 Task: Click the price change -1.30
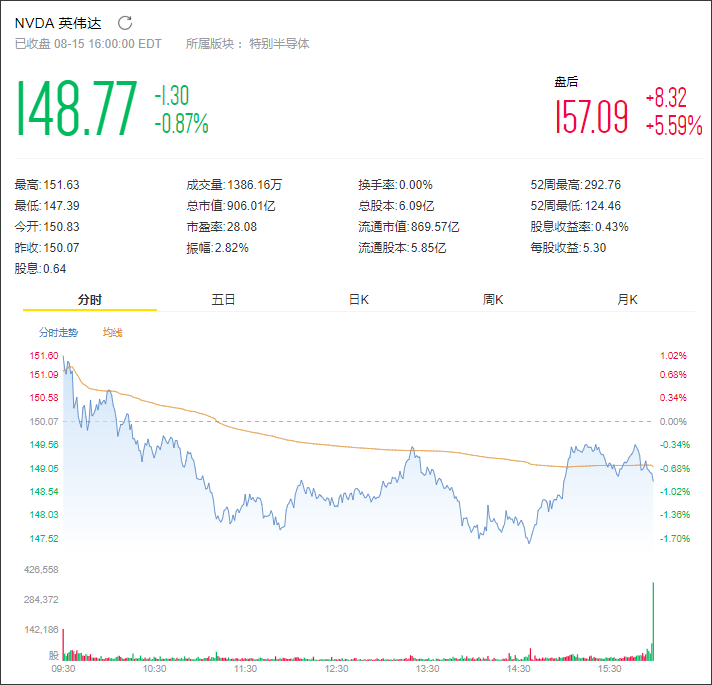coord(172,95)
